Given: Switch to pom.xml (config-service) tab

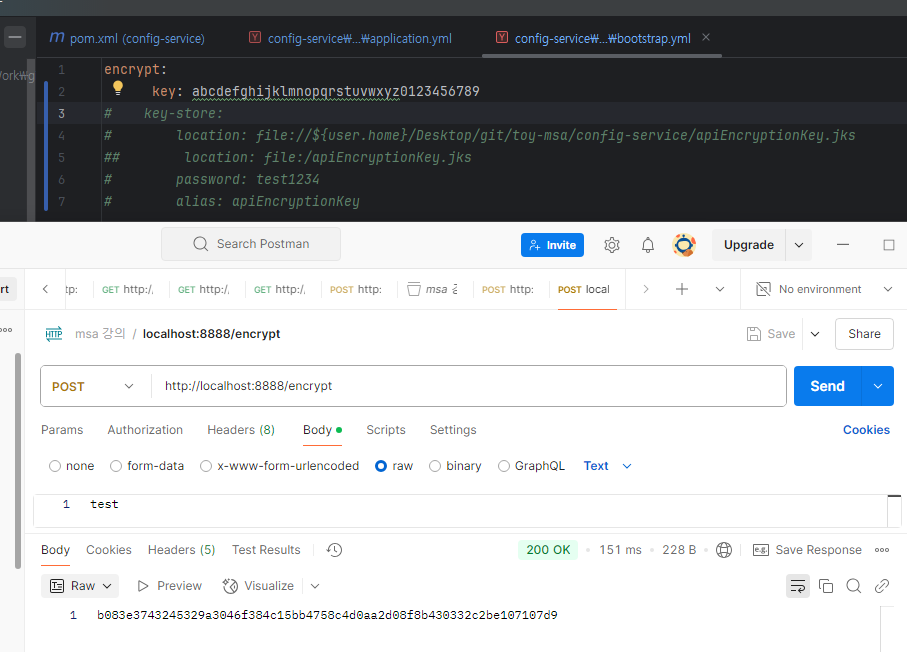Looking at the screenshot, I should pyautogui.click(x=127, y=38).
